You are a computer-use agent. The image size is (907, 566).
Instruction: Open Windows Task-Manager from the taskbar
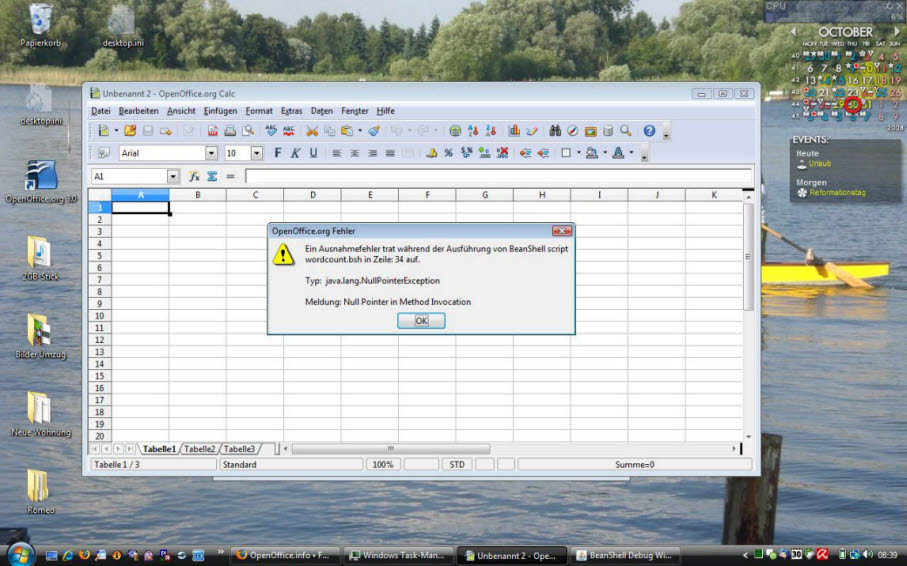[401, 556]
